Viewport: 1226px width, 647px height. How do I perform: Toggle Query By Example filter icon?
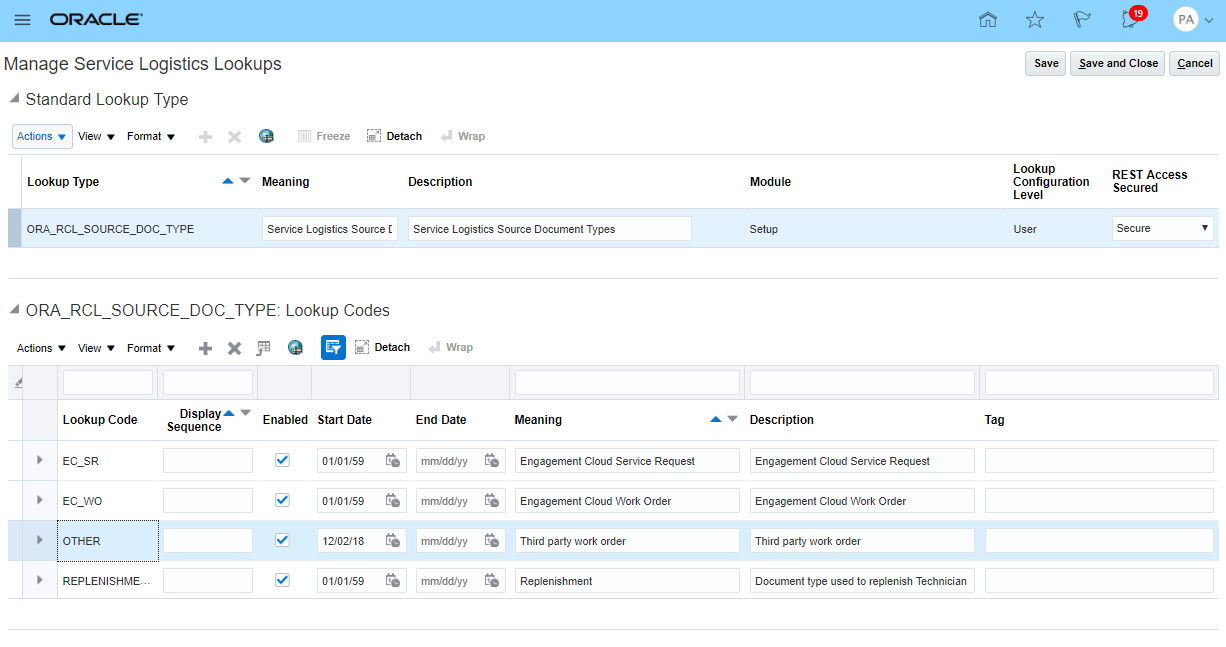(x=333, y=347)
